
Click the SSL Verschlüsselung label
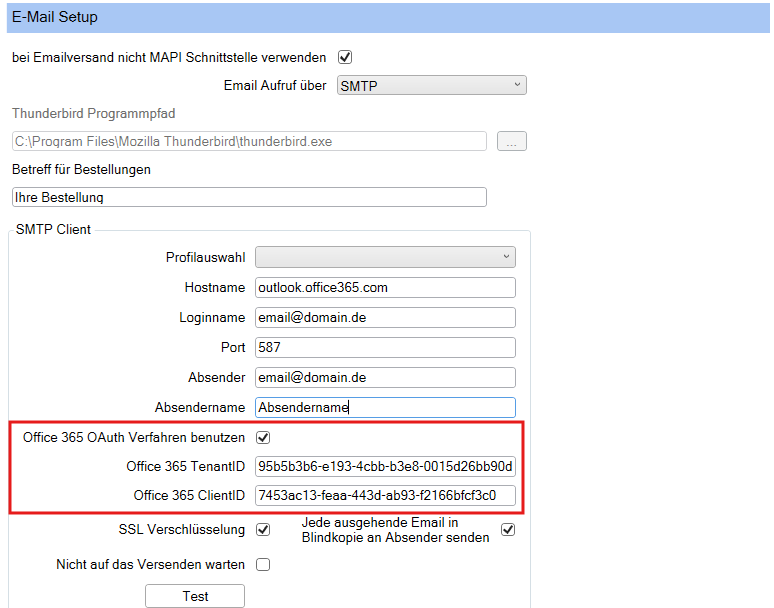[x=182, y=530]
